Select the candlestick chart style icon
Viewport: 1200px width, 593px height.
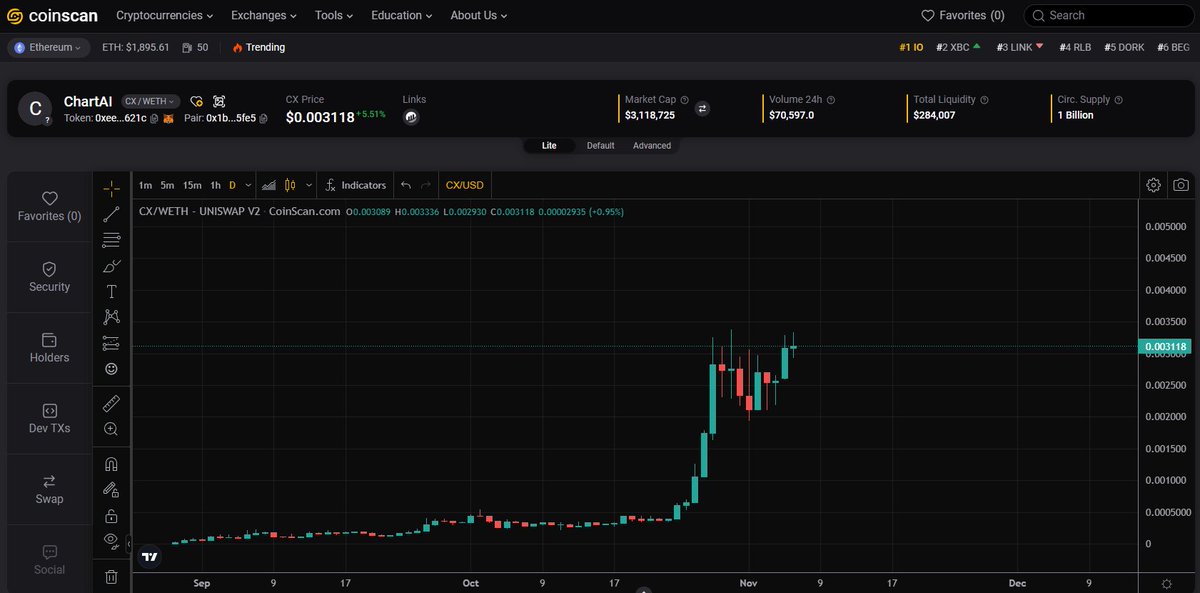pyautogui.click(x=291, y=185)
